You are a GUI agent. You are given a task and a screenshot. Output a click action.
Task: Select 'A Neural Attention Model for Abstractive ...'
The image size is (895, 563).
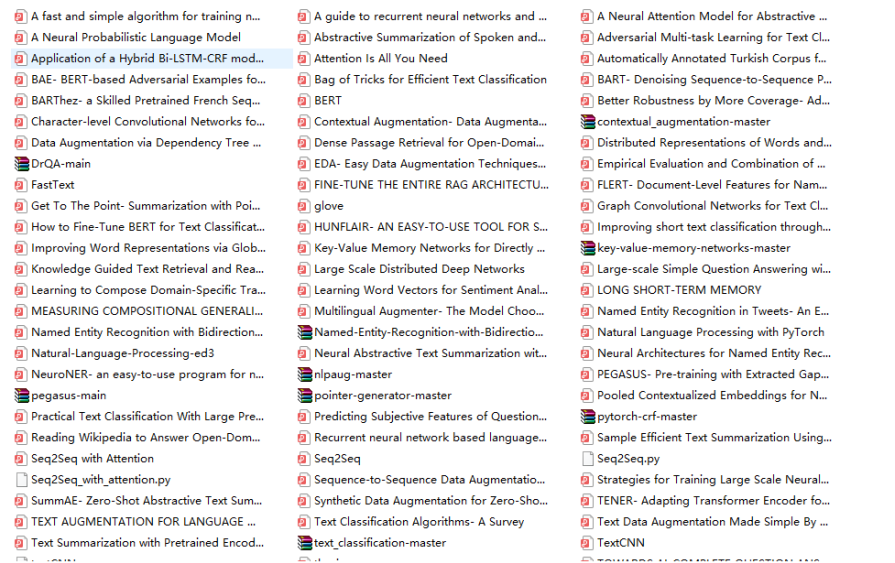(x=712, y=17)
